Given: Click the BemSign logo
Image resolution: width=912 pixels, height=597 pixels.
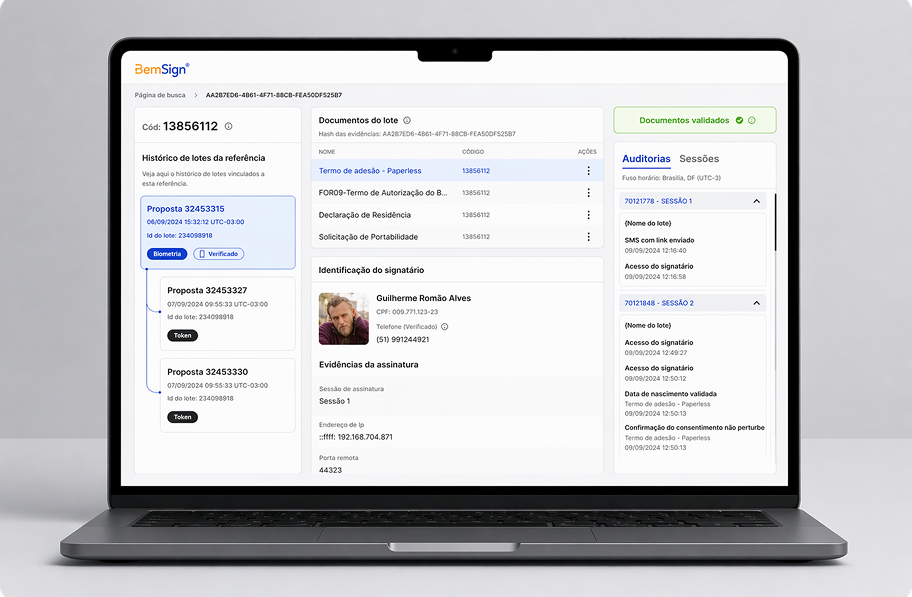Looking at the screenshot, I should point(162,70).
